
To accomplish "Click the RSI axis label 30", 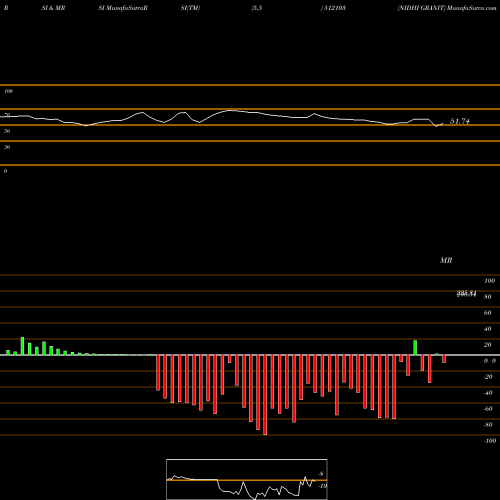I will pyautogui.click(x=7, y=147).
